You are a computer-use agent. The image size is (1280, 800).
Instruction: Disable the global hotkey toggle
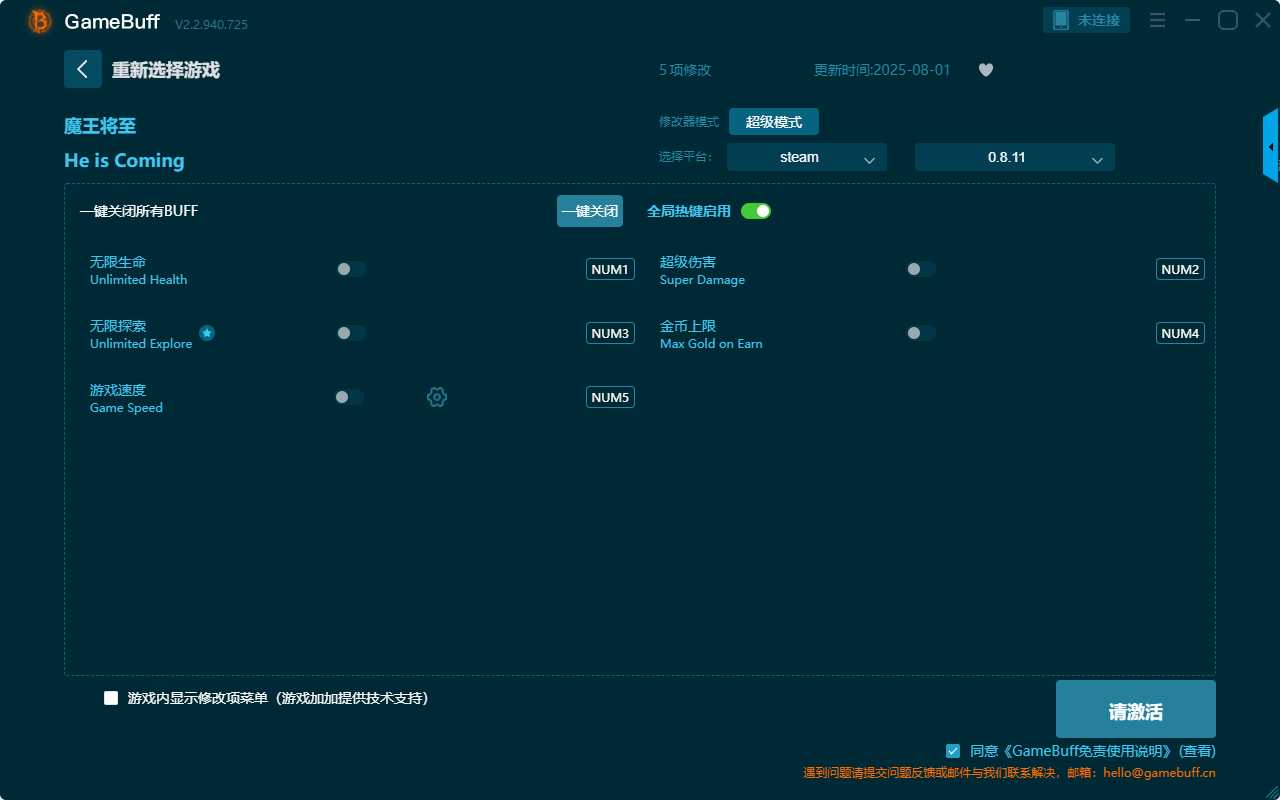coord(756,211)
